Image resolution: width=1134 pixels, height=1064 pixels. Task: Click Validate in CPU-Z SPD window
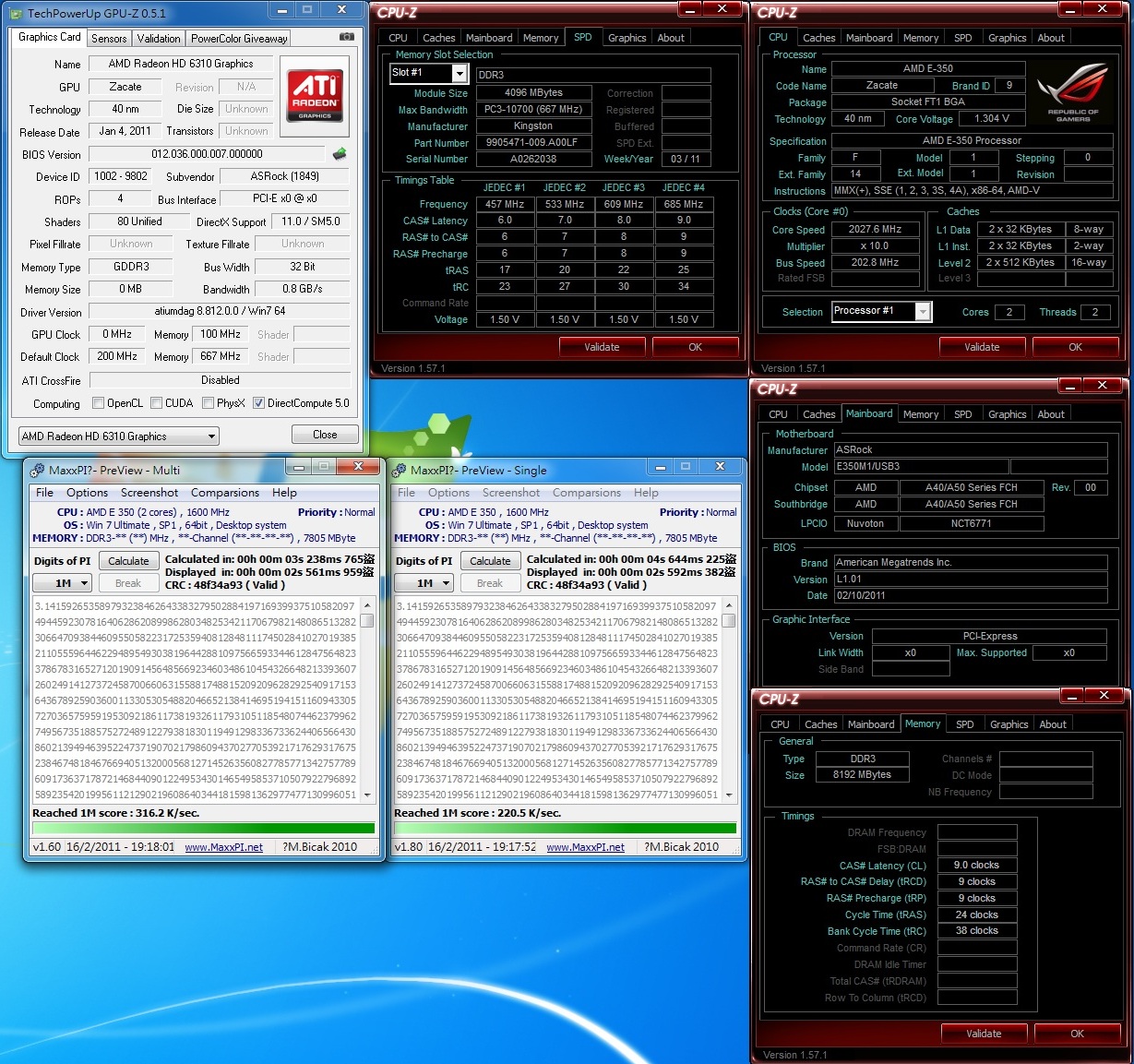602,347
